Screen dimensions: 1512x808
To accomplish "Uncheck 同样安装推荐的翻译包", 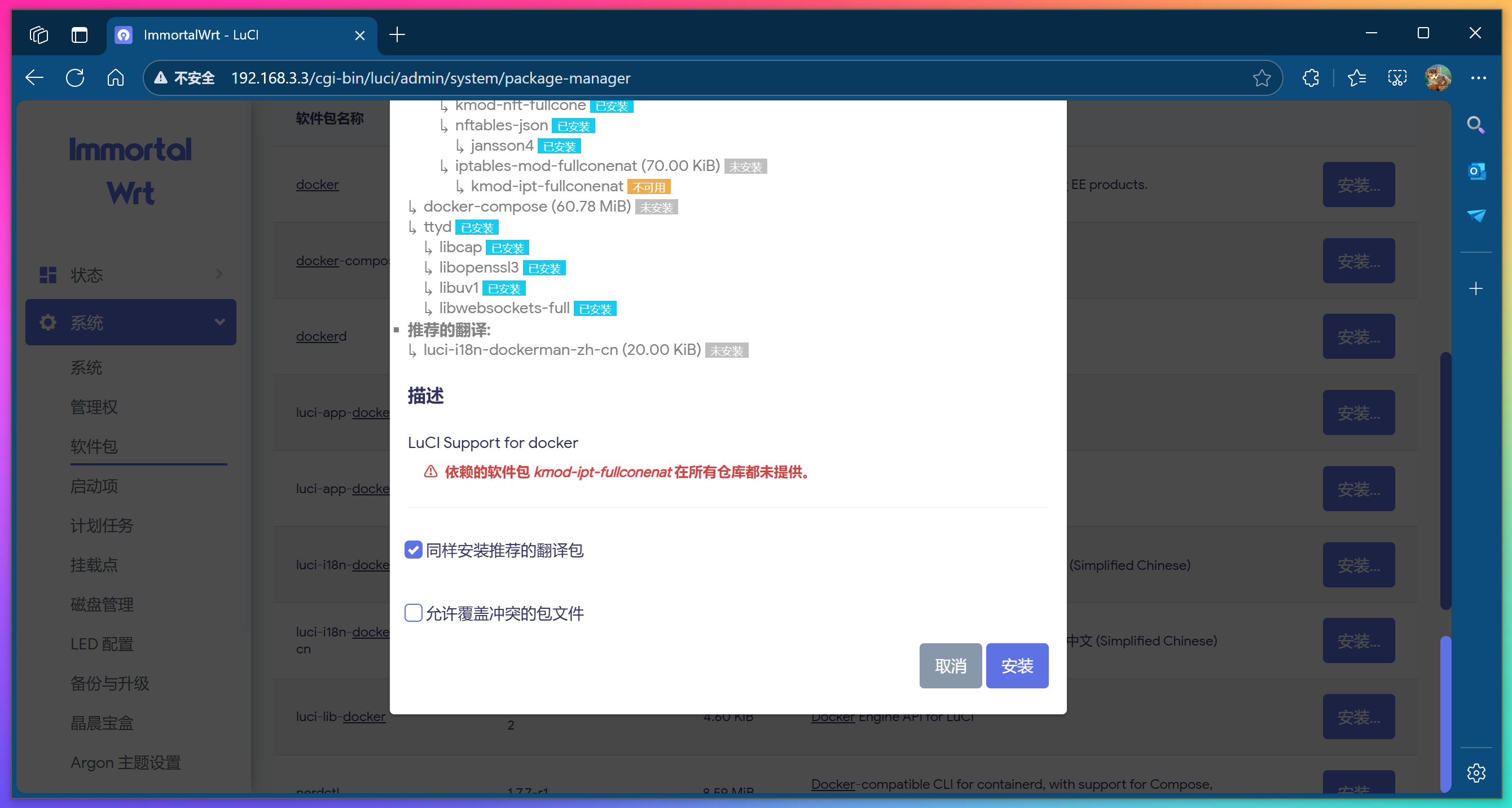I will [x=413, y=550].
